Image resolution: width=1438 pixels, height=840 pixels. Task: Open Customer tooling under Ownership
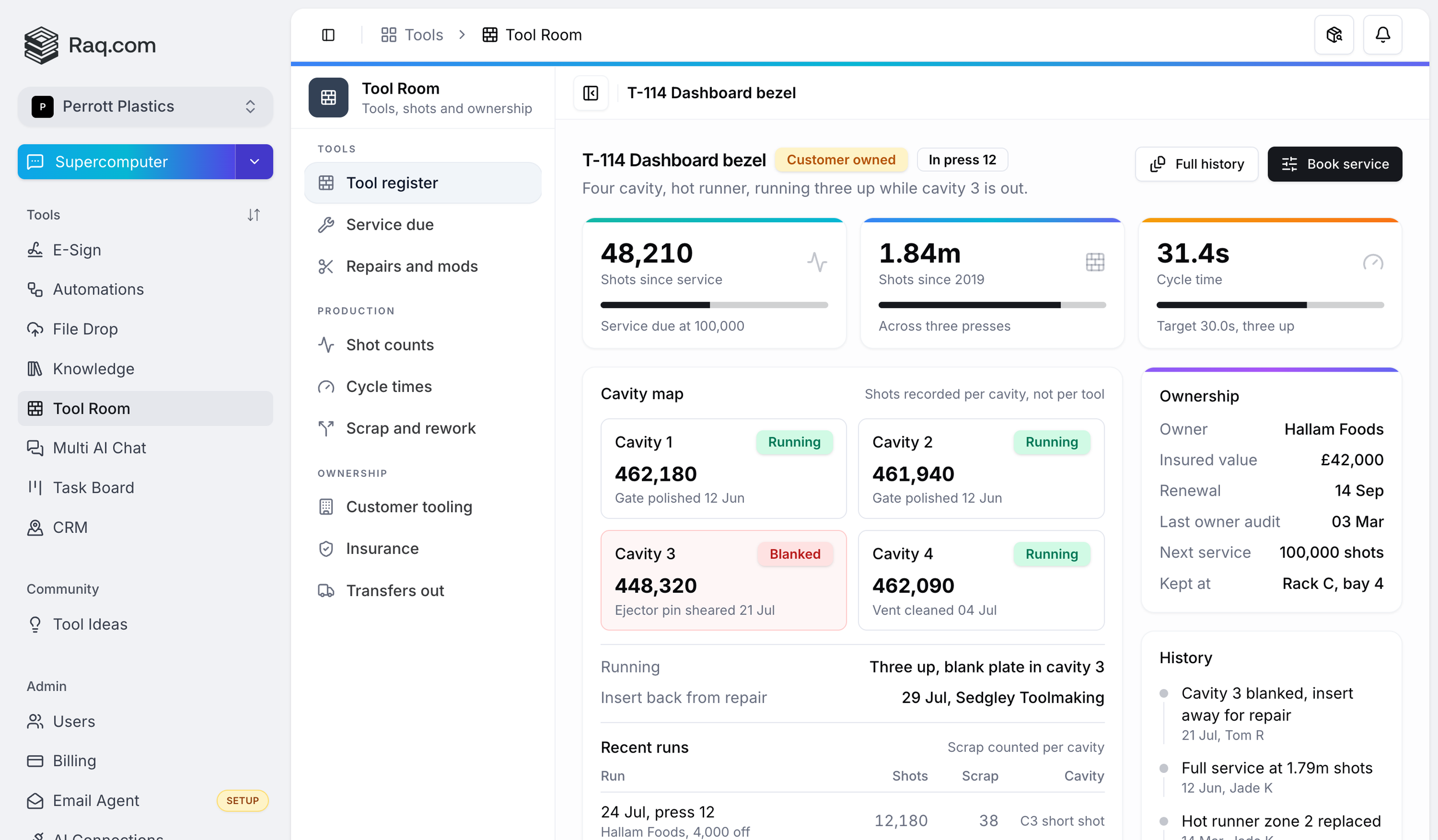pyautogui.click(x=423, y=507)
